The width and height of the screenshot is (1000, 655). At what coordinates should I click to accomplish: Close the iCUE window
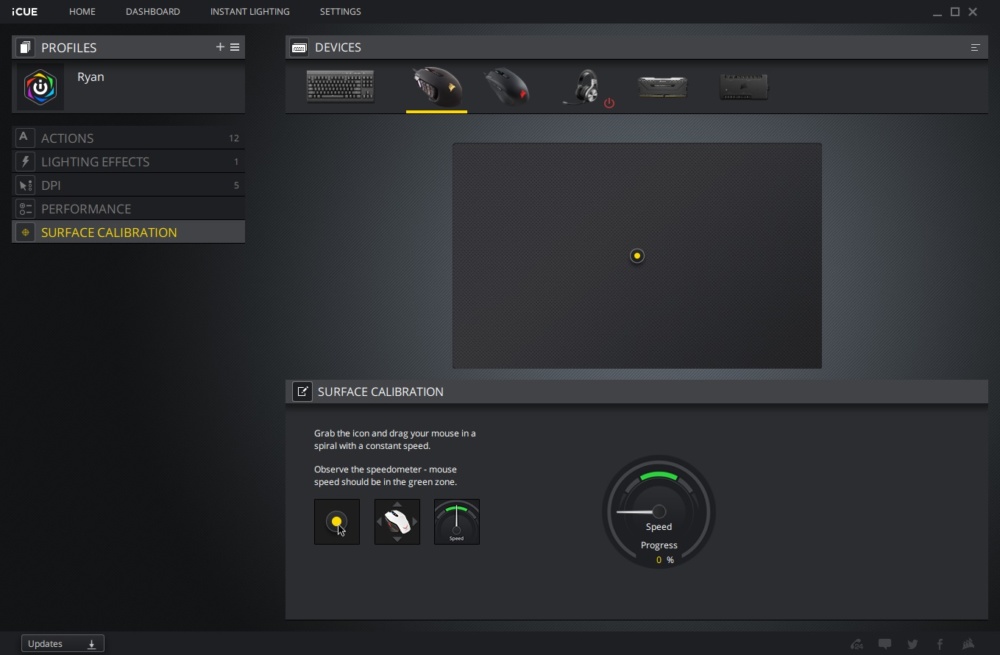pyautogui.click(x=973, y=11)
